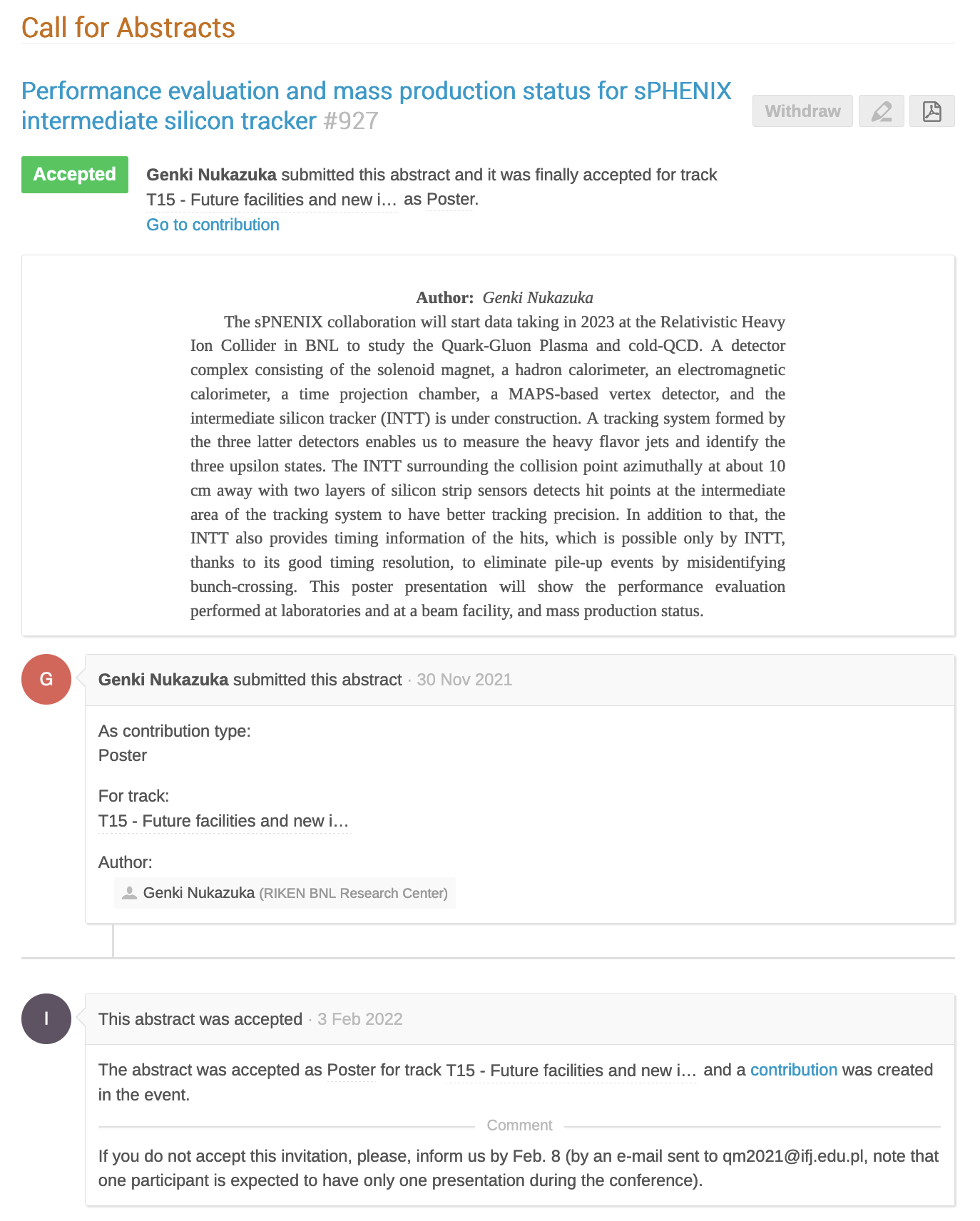Click the abstract number #927
The height and width of the screenshot is (1221, 980).
tap(351, 121)
